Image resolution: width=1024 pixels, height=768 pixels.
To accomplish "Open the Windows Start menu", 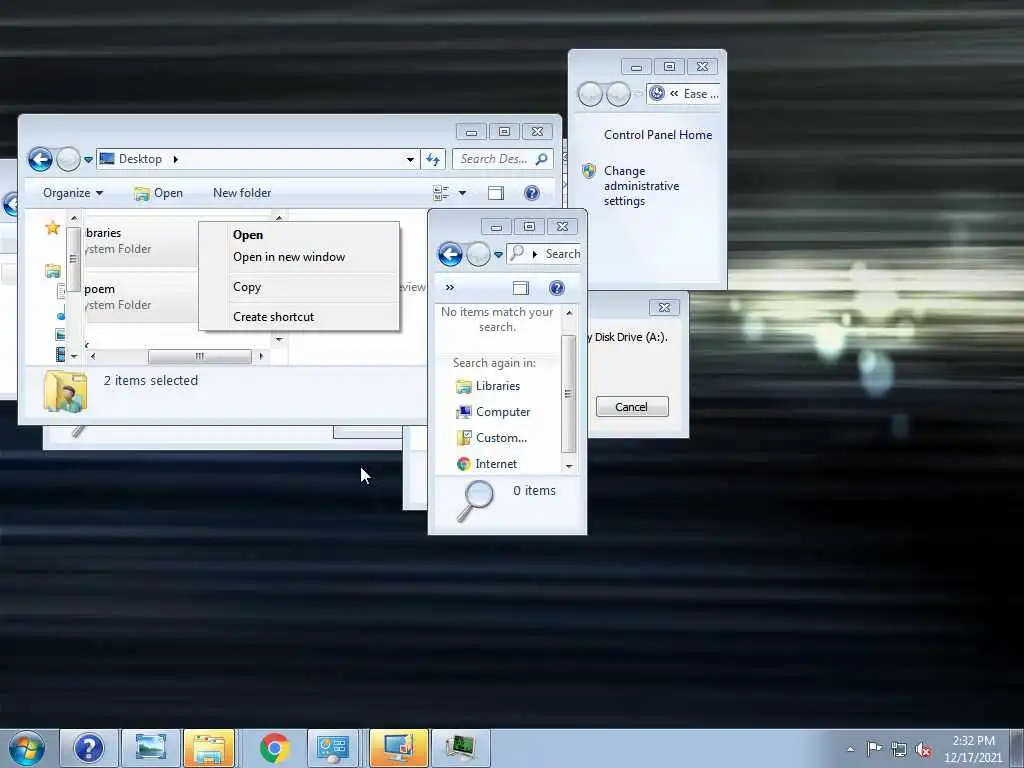I will (x=26, y=748).
